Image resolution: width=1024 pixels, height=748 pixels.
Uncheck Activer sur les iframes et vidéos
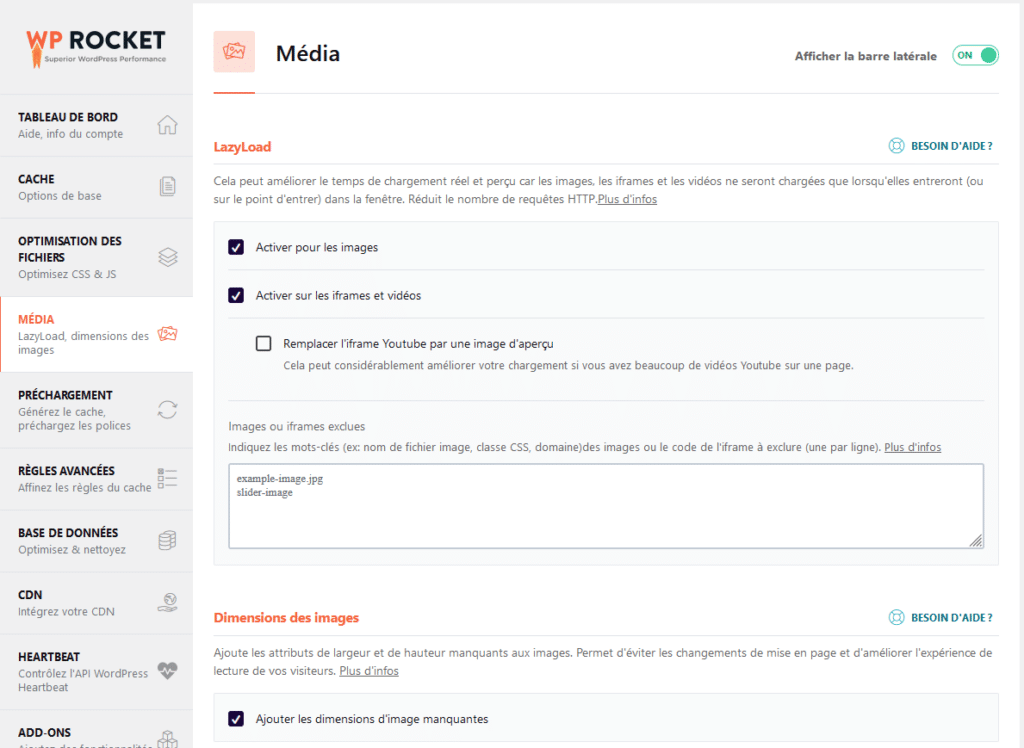click(x=236, y=295)
